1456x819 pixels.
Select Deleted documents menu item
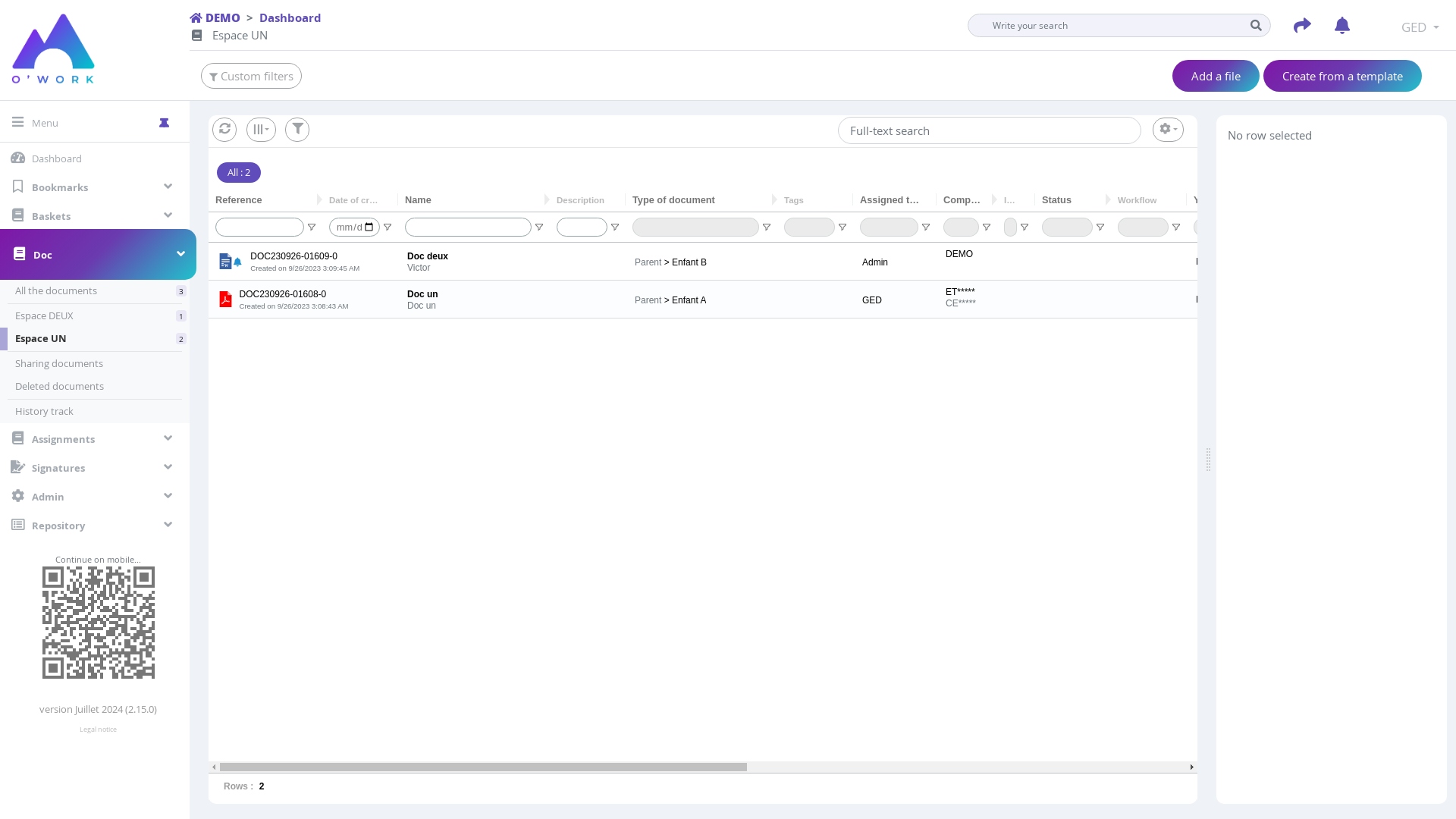coord(59,386)
